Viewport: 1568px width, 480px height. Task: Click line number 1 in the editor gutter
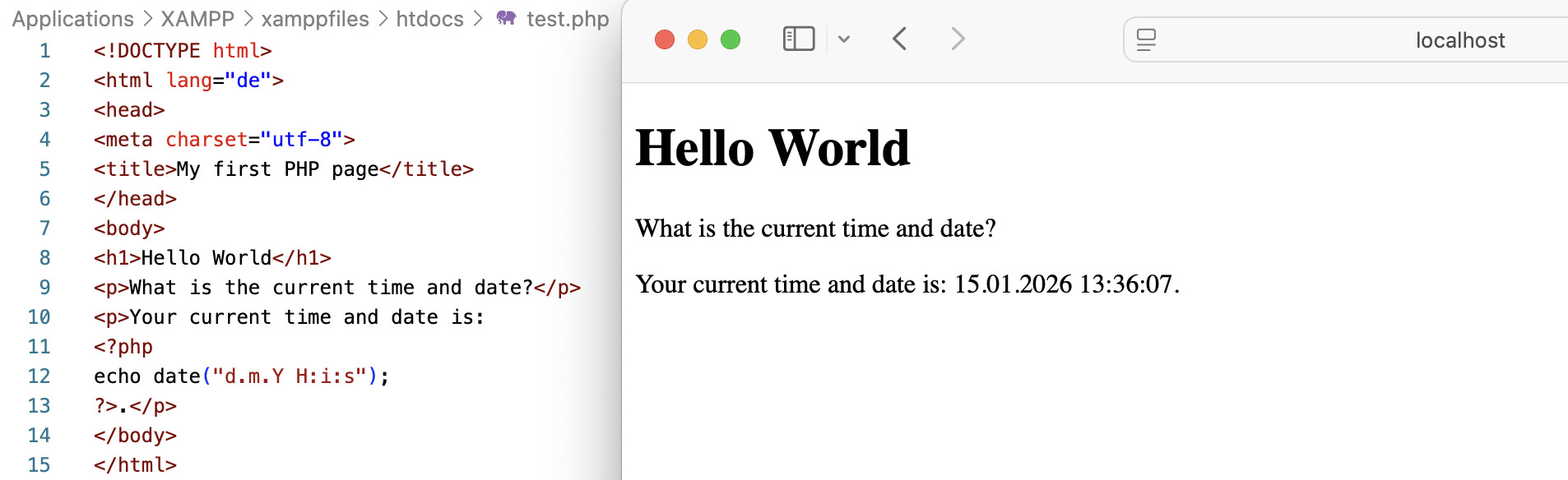tap(44, 51)
